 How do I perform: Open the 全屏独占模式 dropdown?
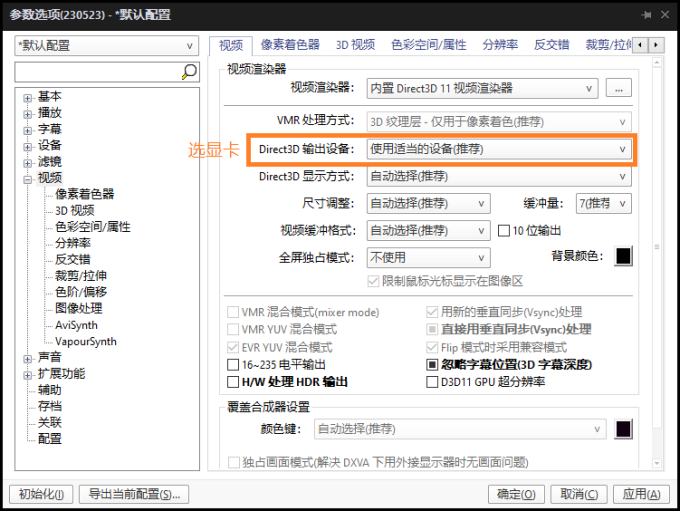point(428,257)
